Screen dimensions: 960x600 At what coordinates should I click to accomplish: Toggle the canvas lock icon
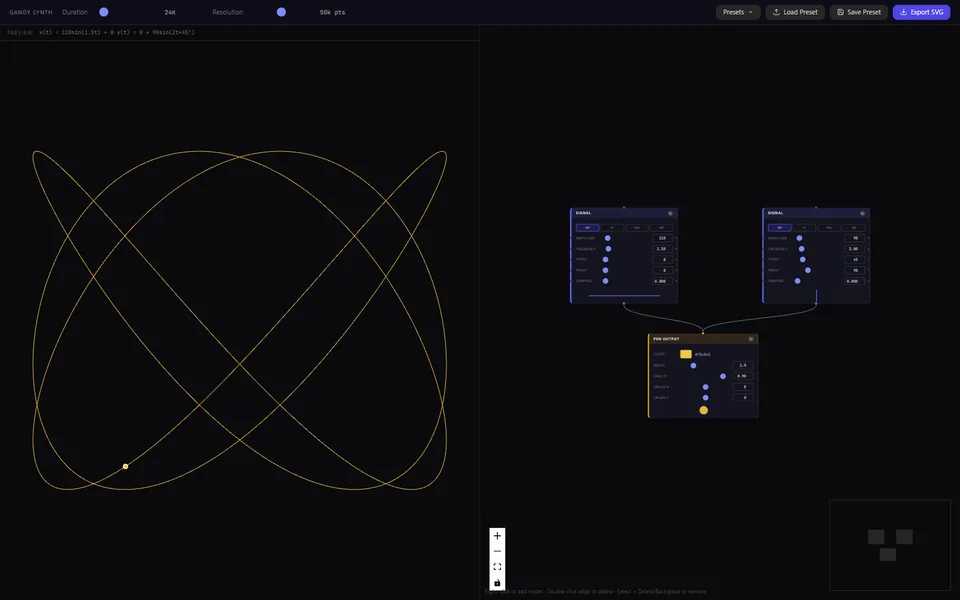click(497, 583)
